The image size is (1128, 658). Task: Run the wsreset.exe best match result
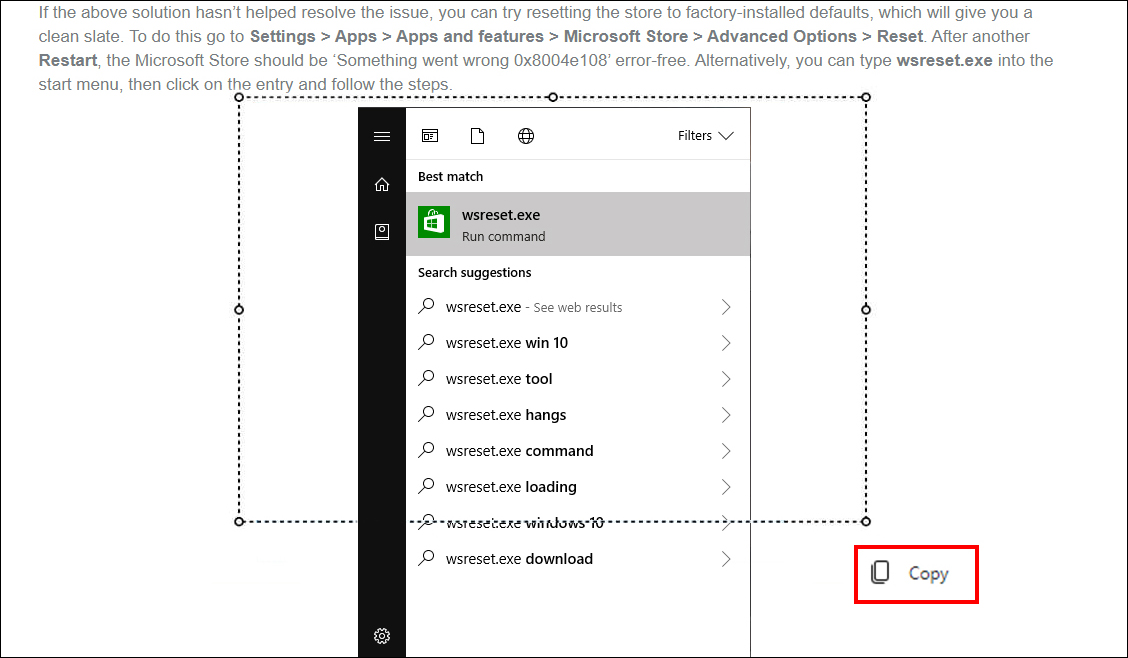[578, 224]
